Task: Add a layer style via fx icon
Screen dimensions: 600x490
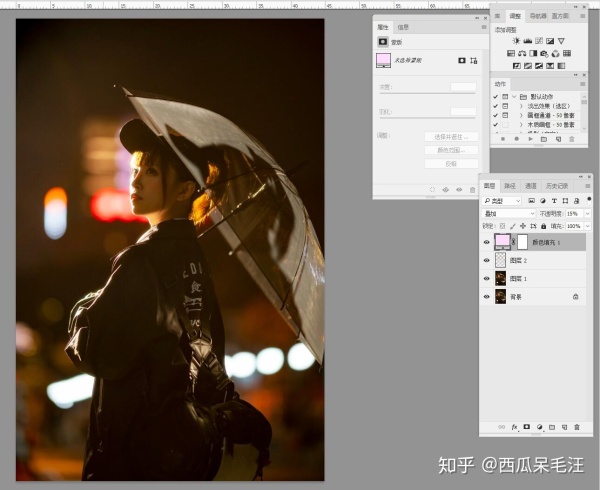Action: [515, 427]
